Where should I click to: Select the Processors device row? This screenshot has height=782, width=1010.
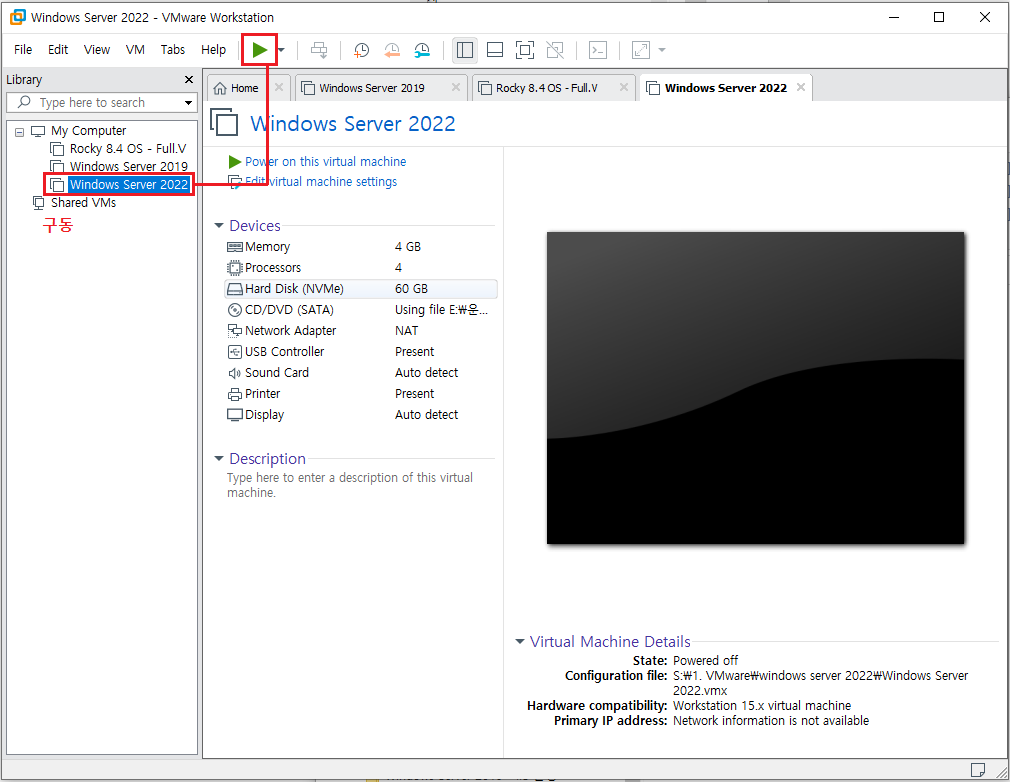pyautogui.click(x=361, y=267)
